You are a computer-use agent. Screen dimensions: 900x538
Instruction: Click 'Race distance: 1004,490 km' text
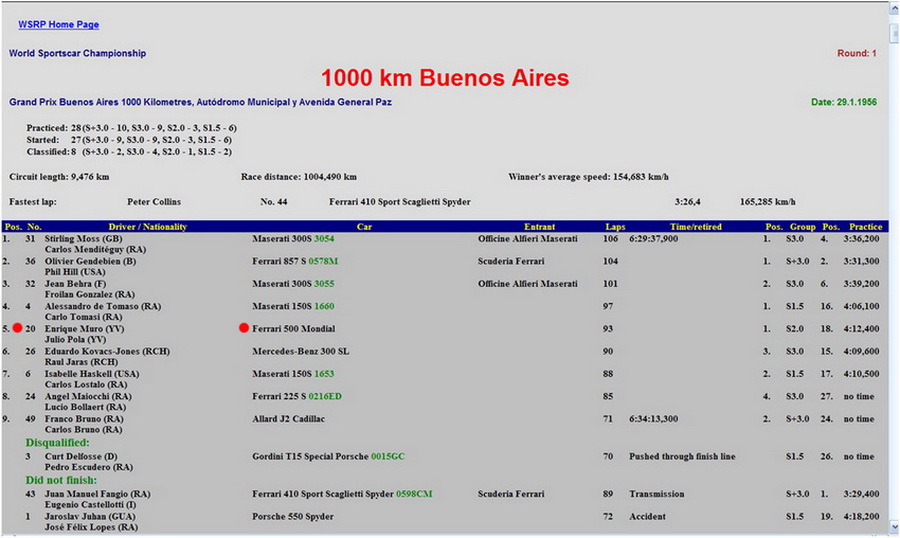point(298,177)
